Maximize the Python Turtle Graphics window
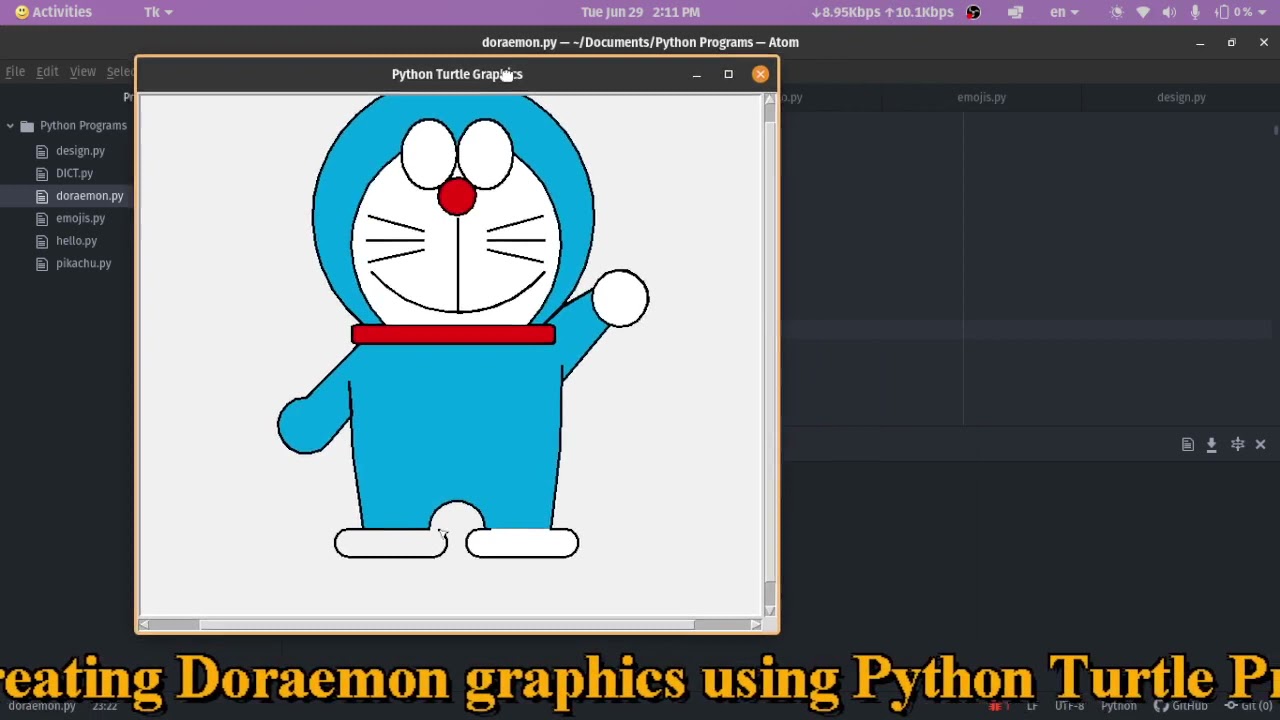 (x=728, y=74)
